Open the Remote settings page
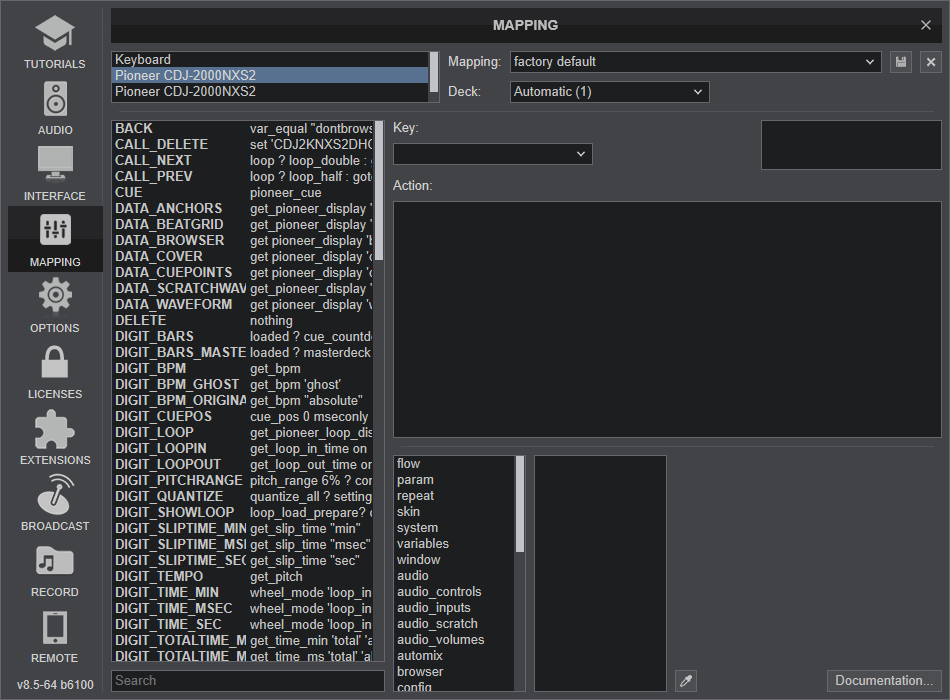Image resolution: width=950 pixels, height=700 pixels. click(x=55, y=636)
